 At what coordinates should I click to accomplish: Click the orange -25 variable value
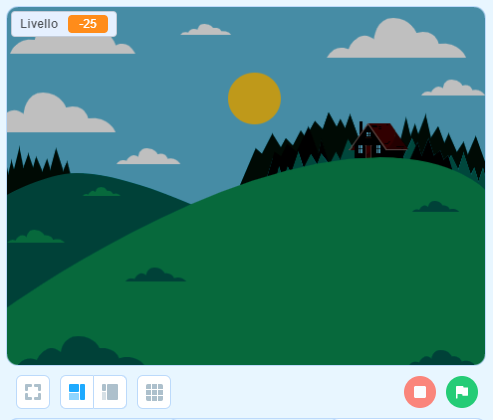point(88,24)
